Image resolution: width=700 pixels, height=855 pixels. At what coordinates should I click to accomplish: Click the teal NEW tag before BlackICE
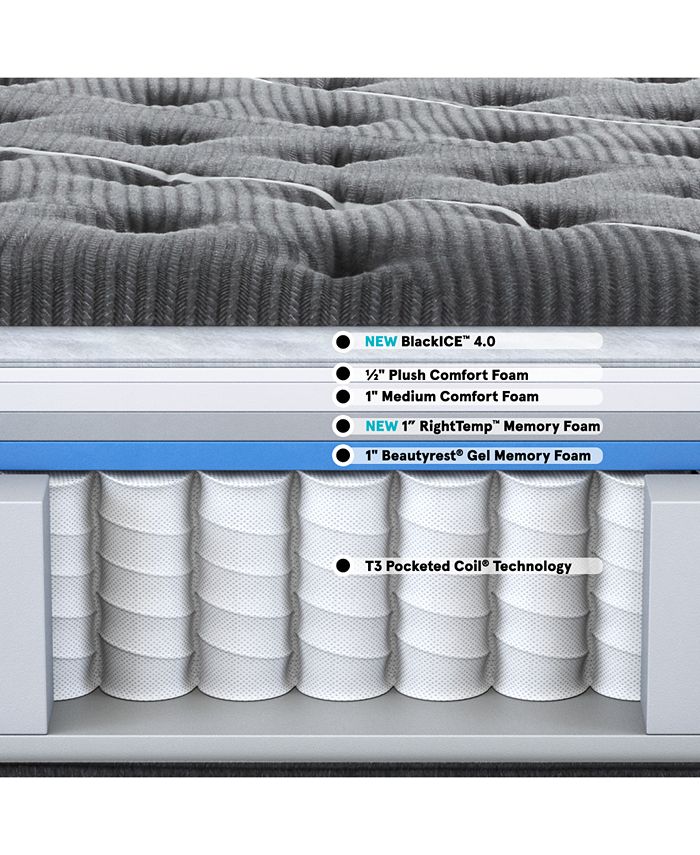tap(381, 341)
